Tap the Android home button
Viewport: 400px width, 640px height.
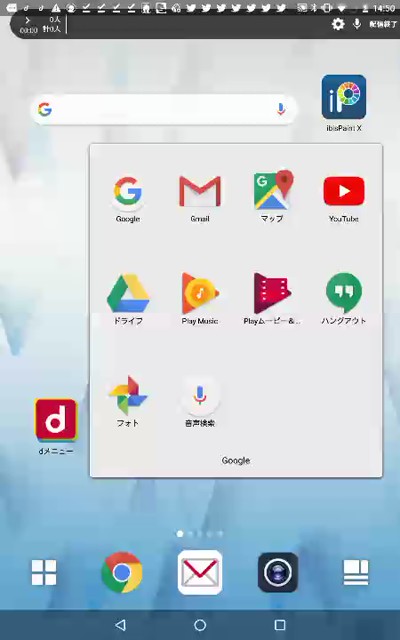(200, 625)
